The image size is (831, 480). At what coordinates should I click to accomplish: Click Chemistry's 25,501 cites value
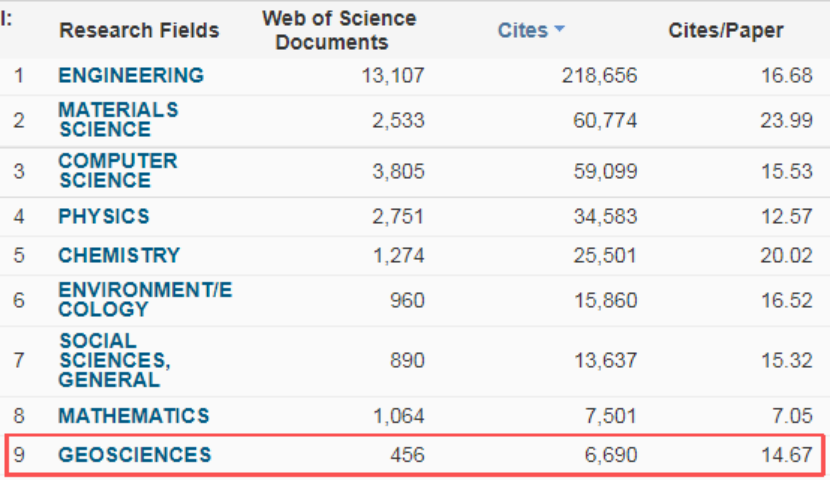click(x=601, y=255)
